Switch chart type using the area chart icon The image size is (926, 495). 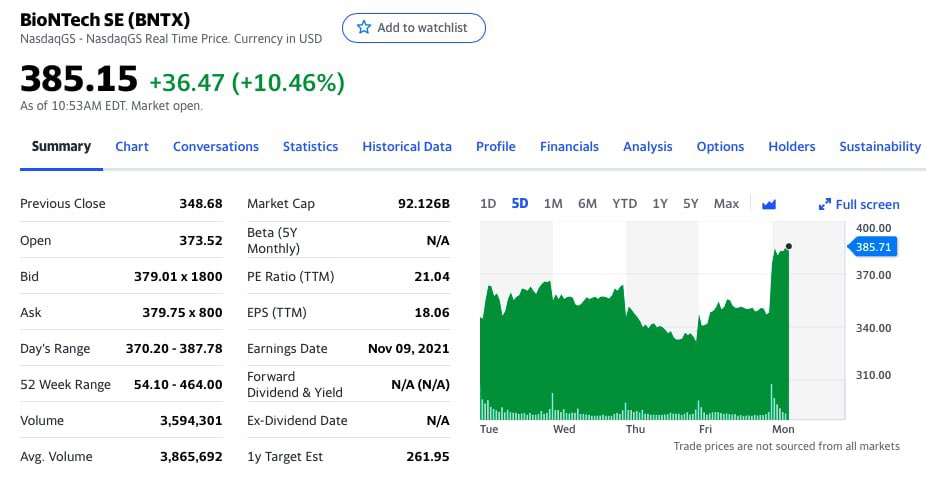768,204
